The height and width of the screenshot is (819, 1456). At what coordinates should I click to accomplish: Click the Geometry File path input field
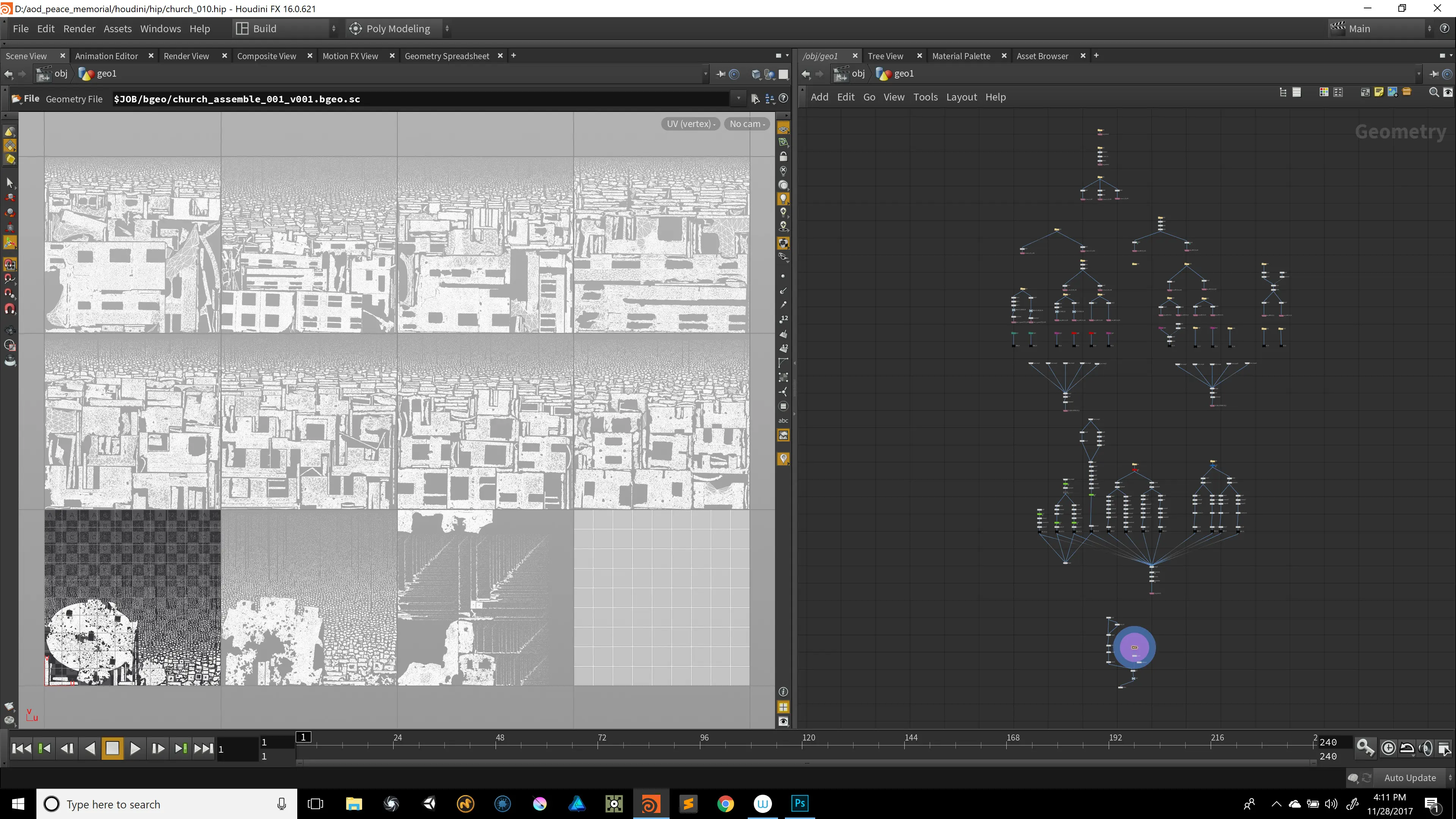tap(420, 99)
